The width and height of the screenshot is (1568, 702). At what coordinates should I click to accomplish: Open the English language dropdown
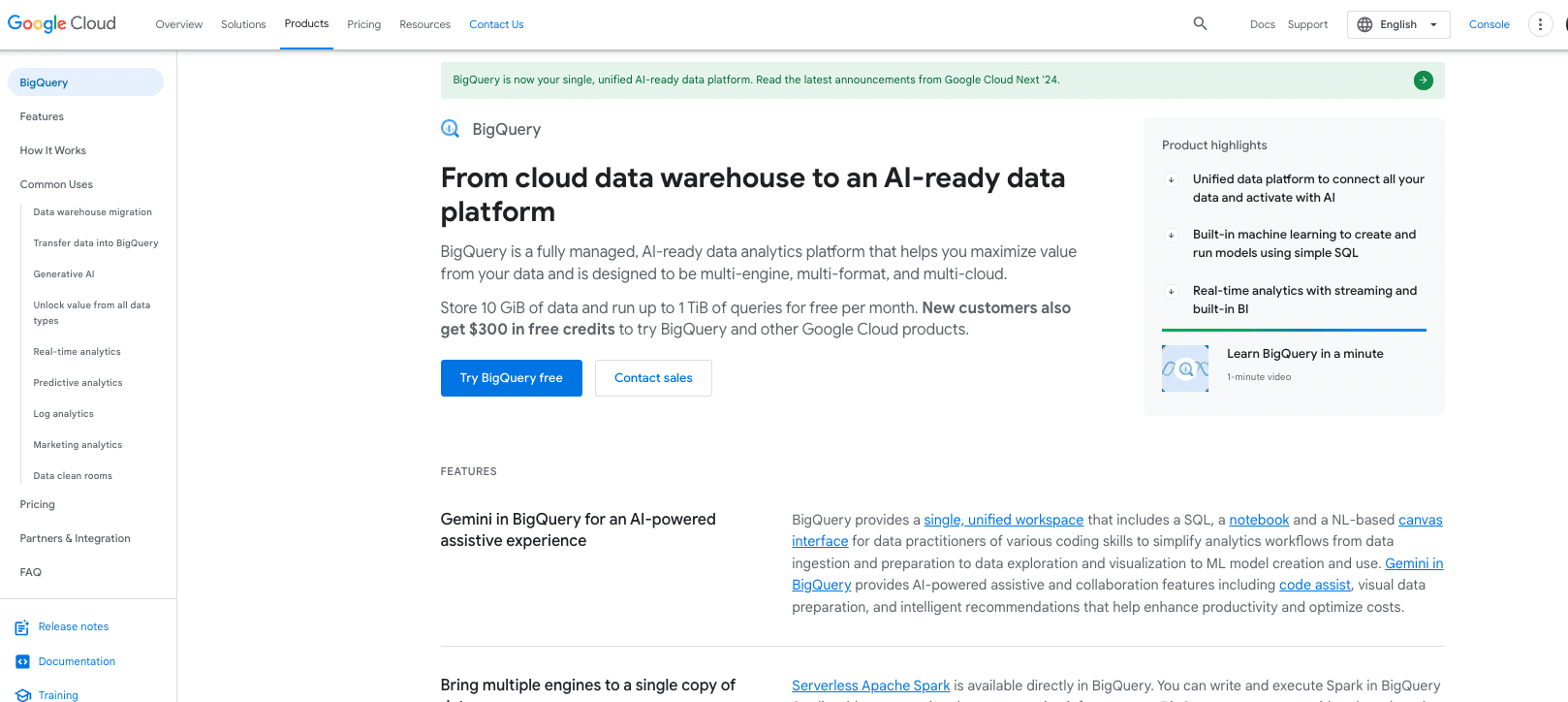coord(1398,24)
